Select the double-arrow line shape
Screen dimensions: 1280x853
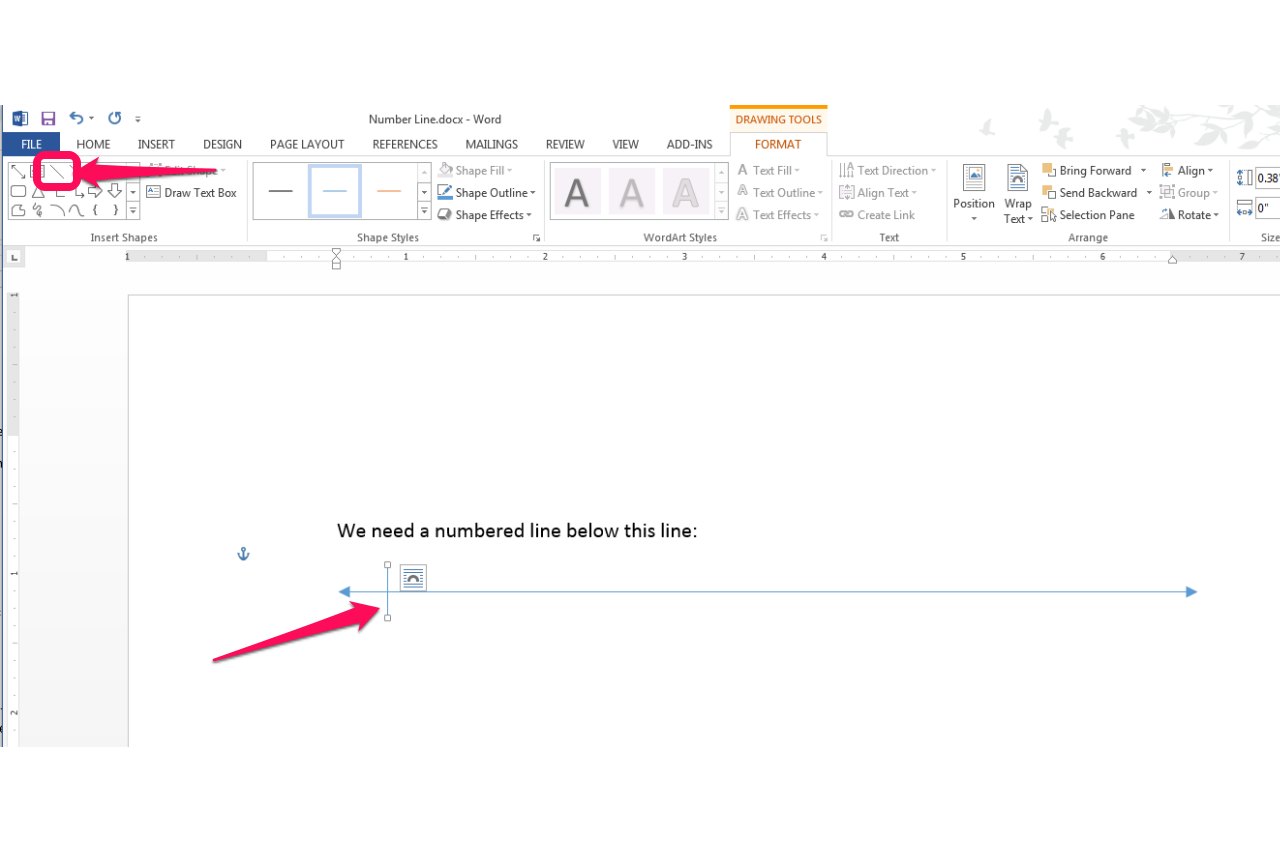point(18,171)
